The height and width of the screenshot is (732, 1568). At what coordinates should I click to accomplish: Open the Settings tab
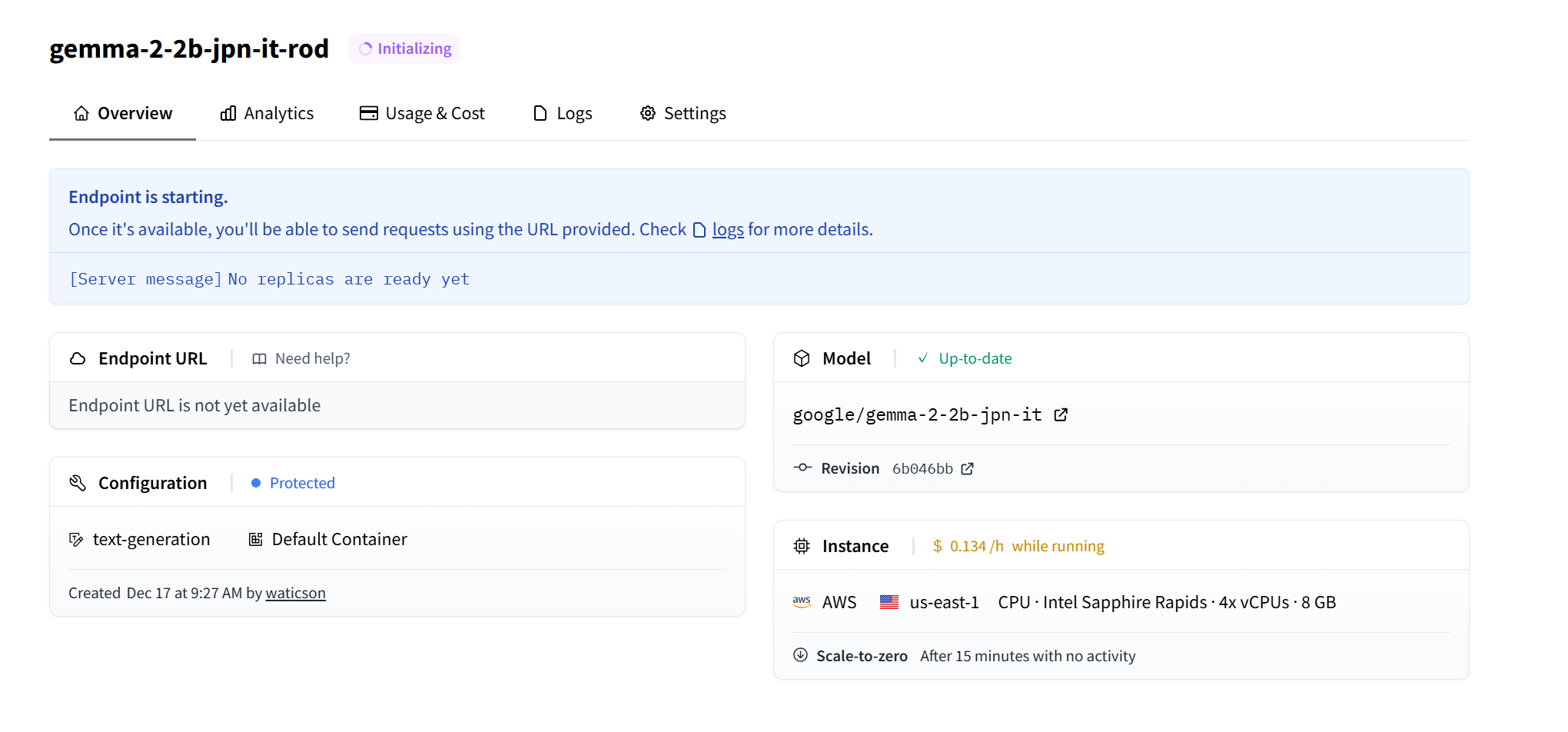point(683,114)
